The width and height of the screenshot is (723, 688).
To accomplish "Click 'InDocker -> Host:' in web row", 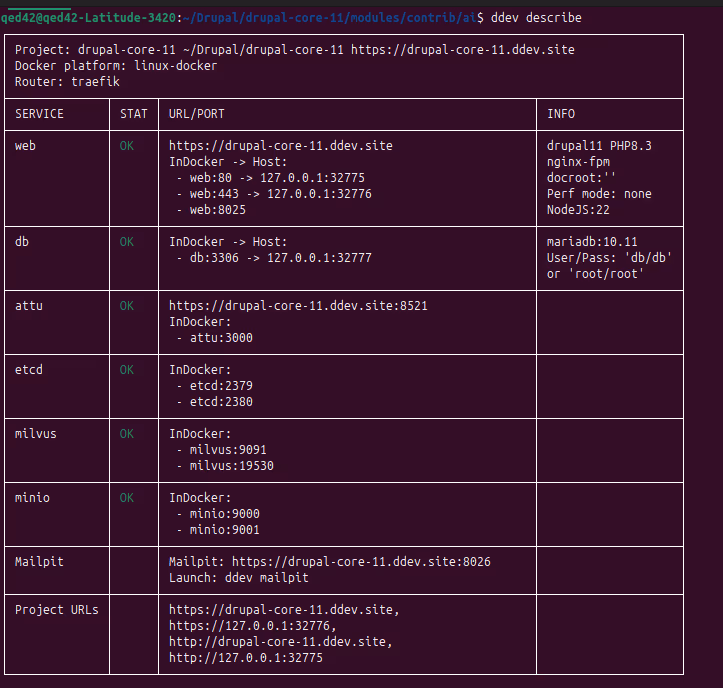I will [x=228, y=162].
